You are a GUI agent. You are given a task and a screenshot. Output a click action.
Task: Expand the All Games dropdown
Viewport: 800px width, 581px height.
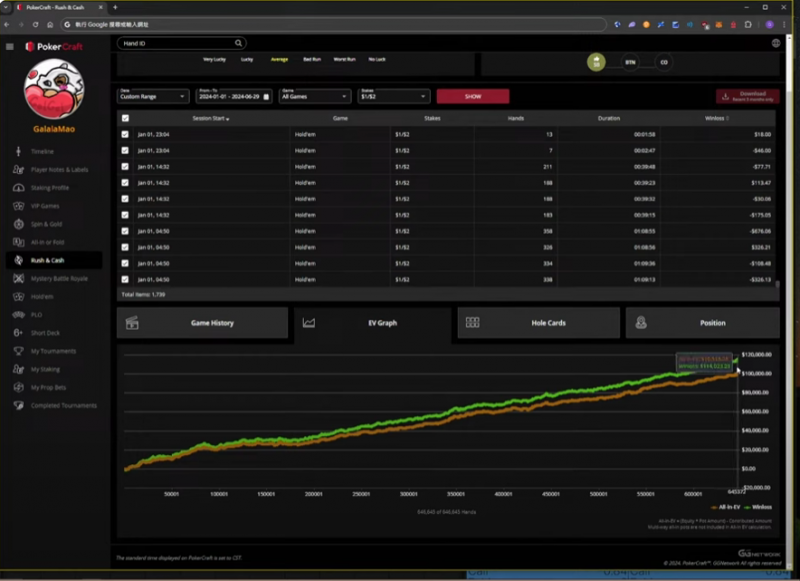coord(315,97)
